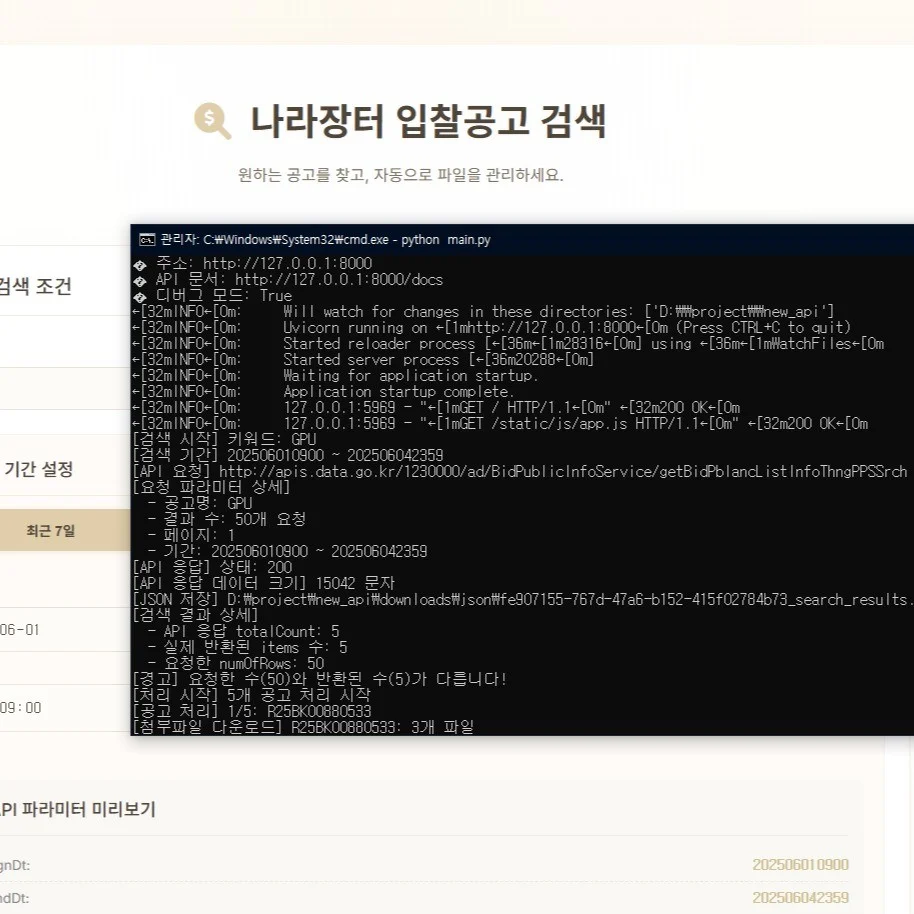
Task: Click the Started server process line
Action: (x=363, y=360)
